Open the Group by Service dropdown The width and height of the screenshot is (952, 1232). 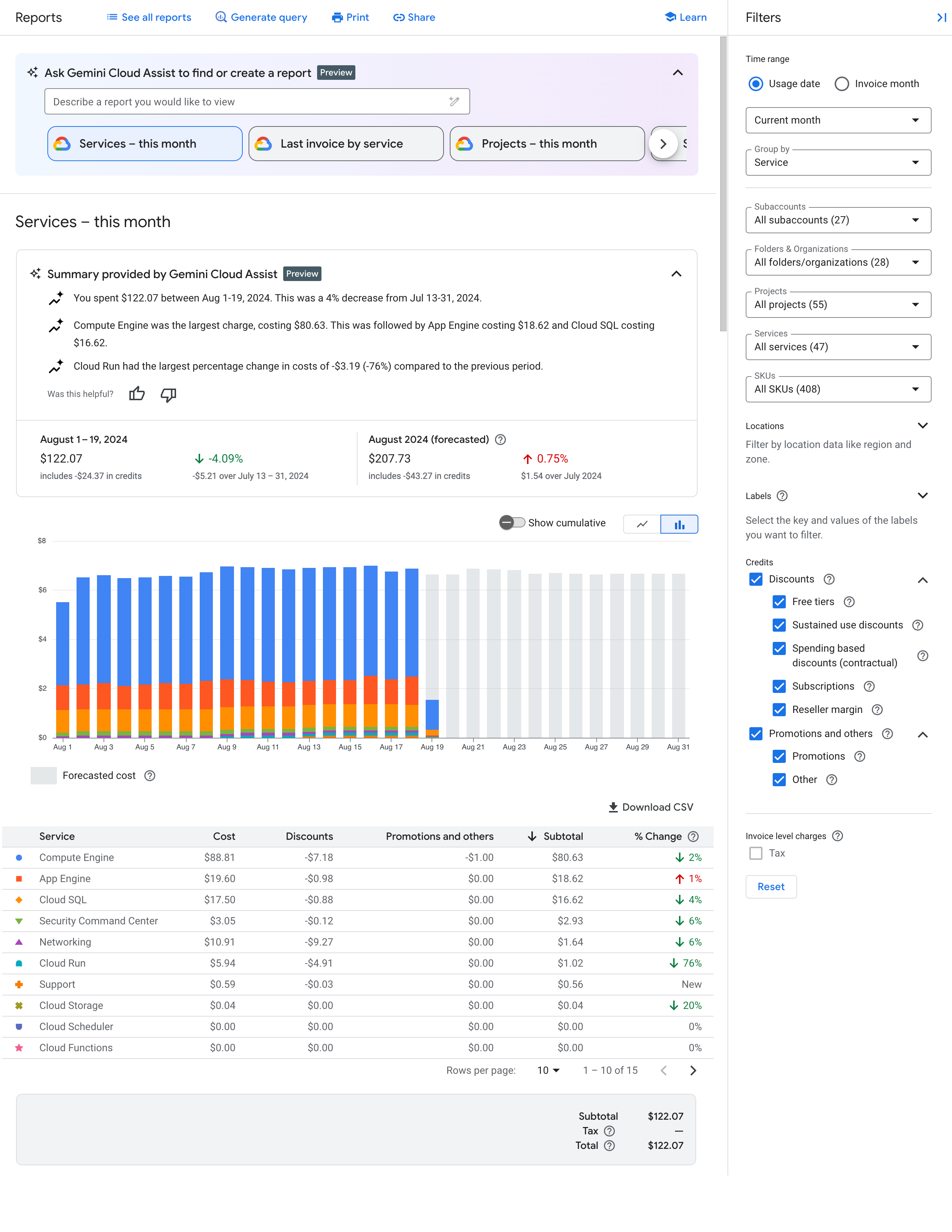(838, 162)
